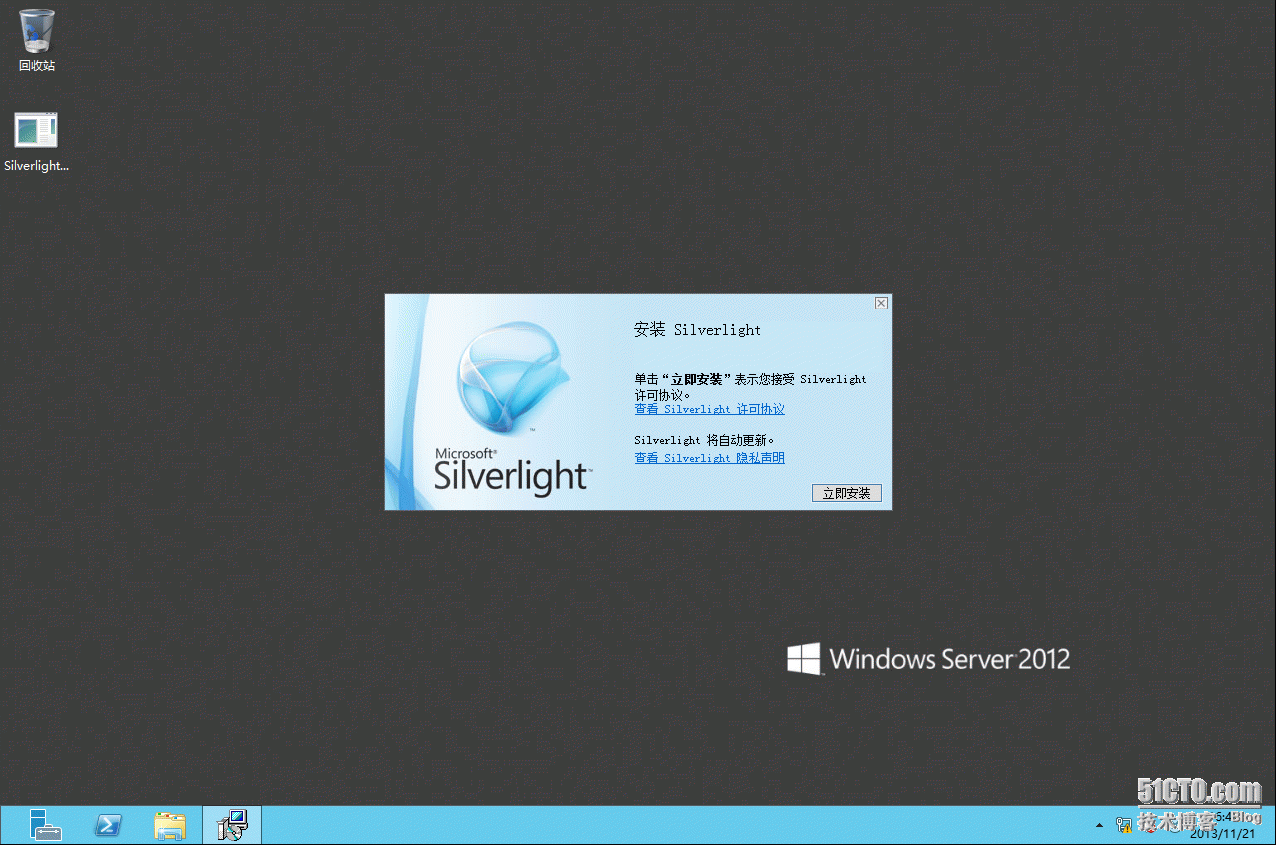The width and height of the screenshot is (1276, 845).
Task: Activate the Silverlight setup taskbar button
Action: pos(232,825)
